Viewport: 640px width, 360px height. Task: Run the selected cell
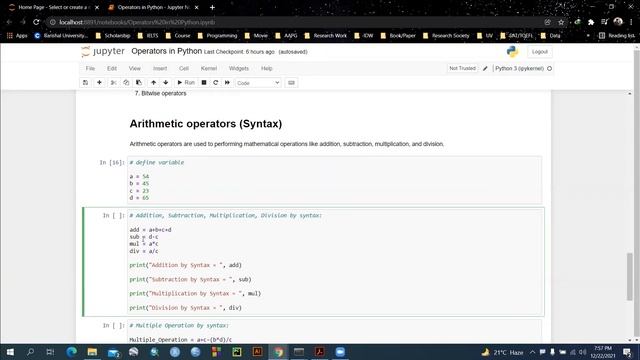click(186, 82)
